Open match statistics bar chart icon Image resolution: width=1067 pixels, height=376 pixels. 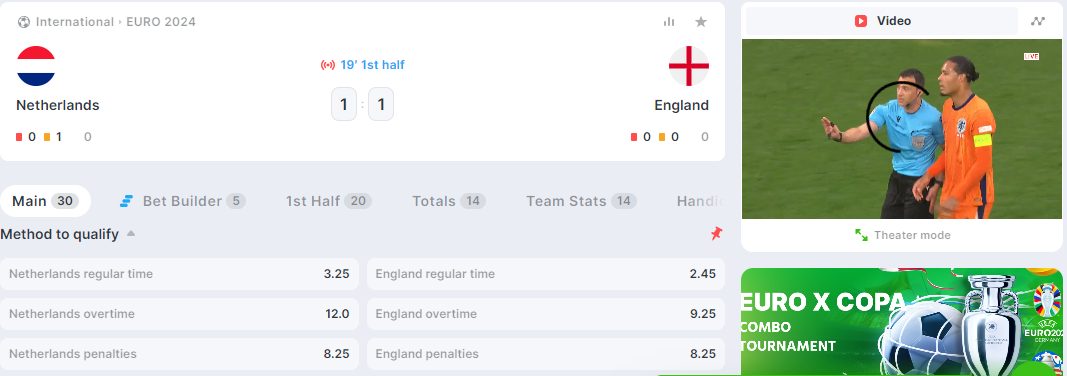point(669,22)
